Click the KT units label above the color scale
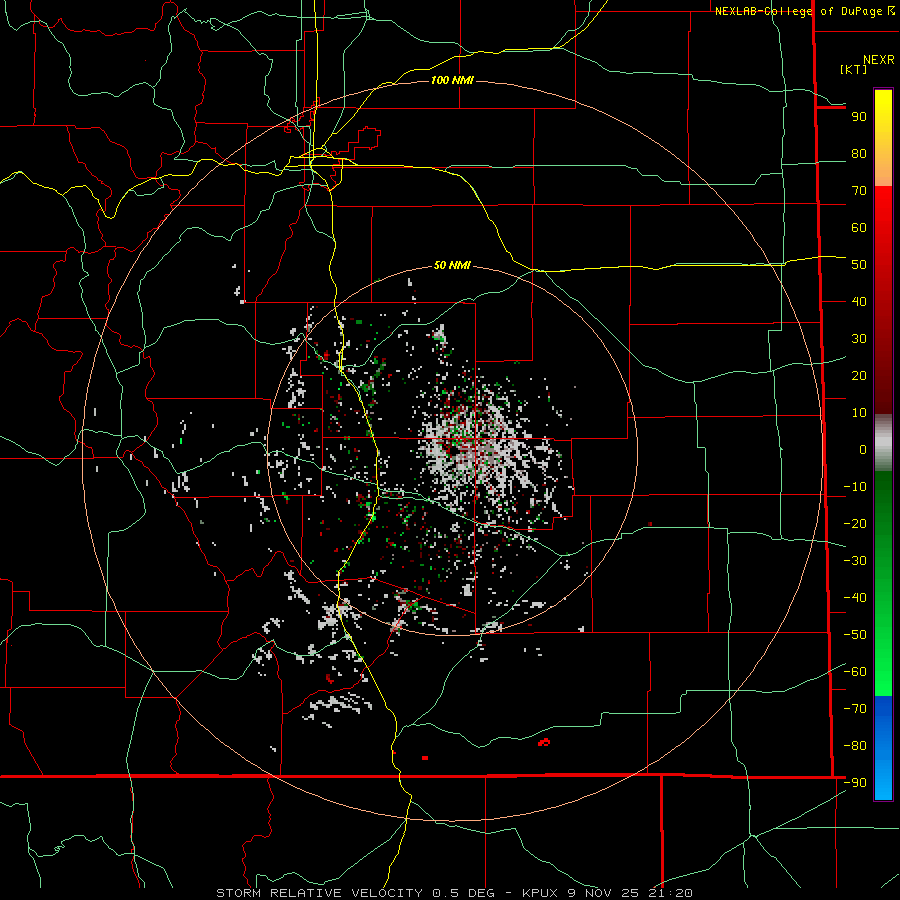 click(x=854, y=69)
